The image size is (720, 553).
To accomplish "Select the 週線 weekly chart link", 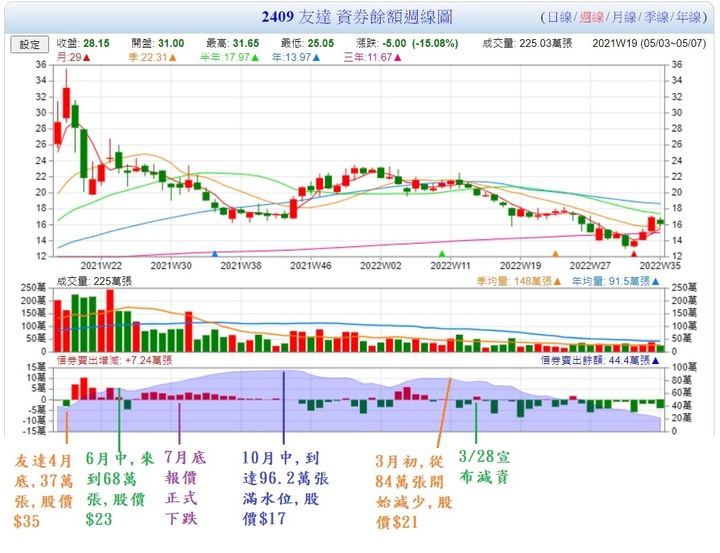I will 591,17.
